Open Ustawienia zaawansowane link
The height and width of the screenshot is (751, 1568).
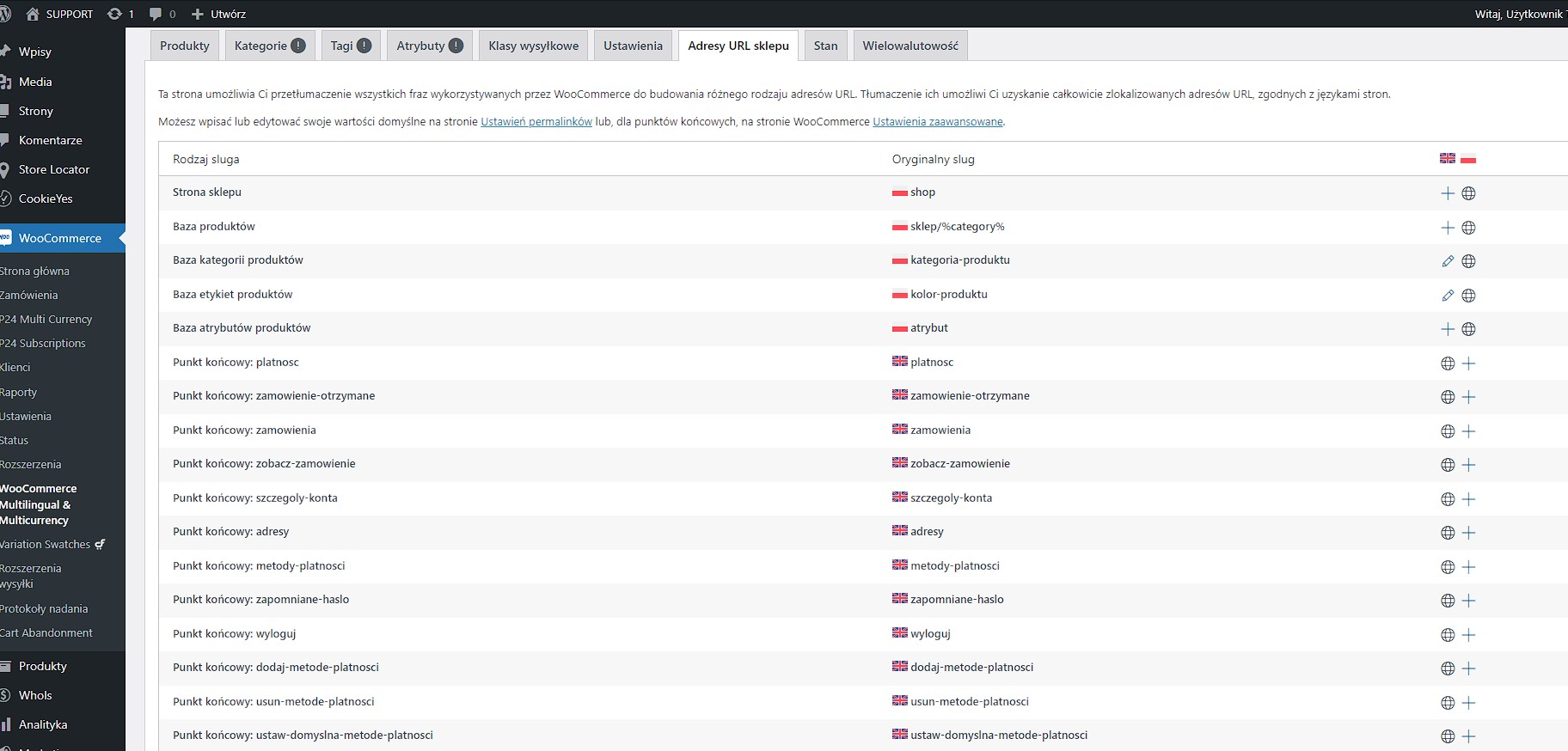click(938, 121)
